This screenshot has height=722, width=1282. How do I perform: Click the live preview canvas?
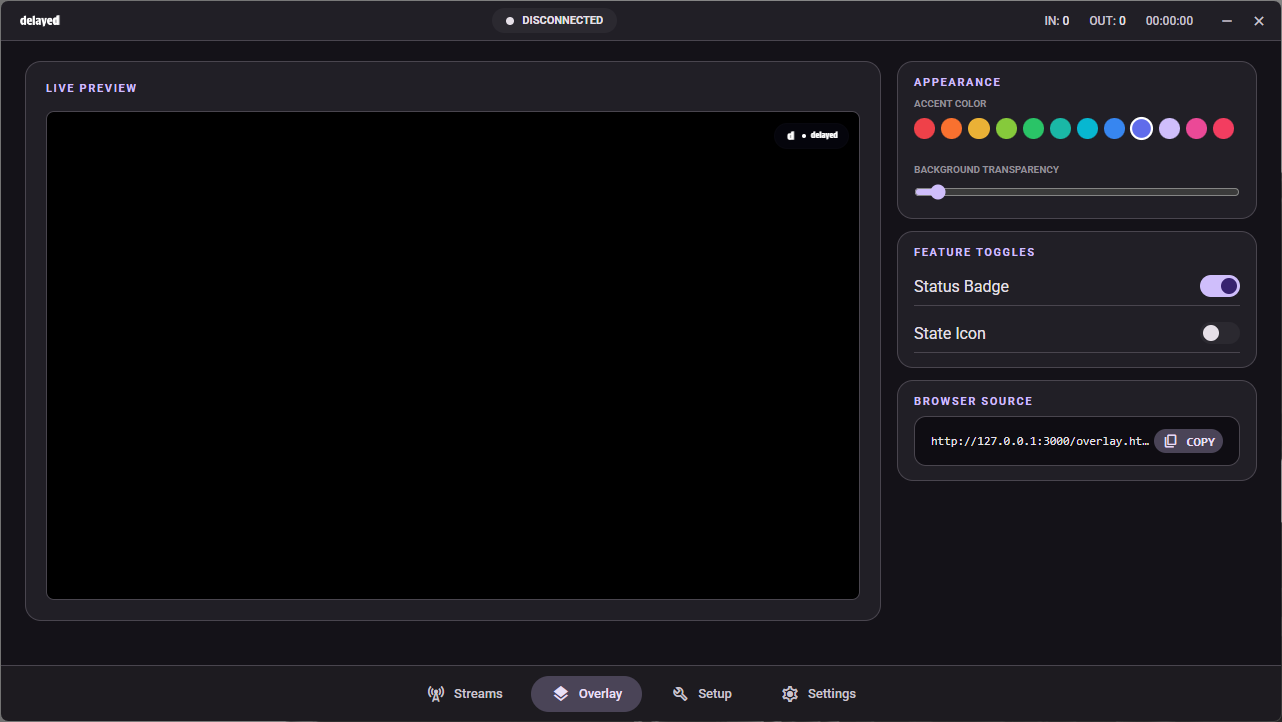coord(453,355)
